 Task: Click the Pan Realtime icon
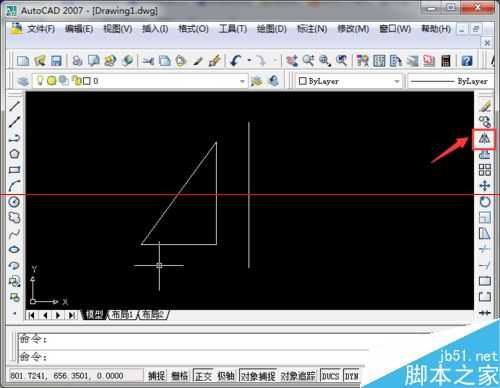(x=292, y=61)
